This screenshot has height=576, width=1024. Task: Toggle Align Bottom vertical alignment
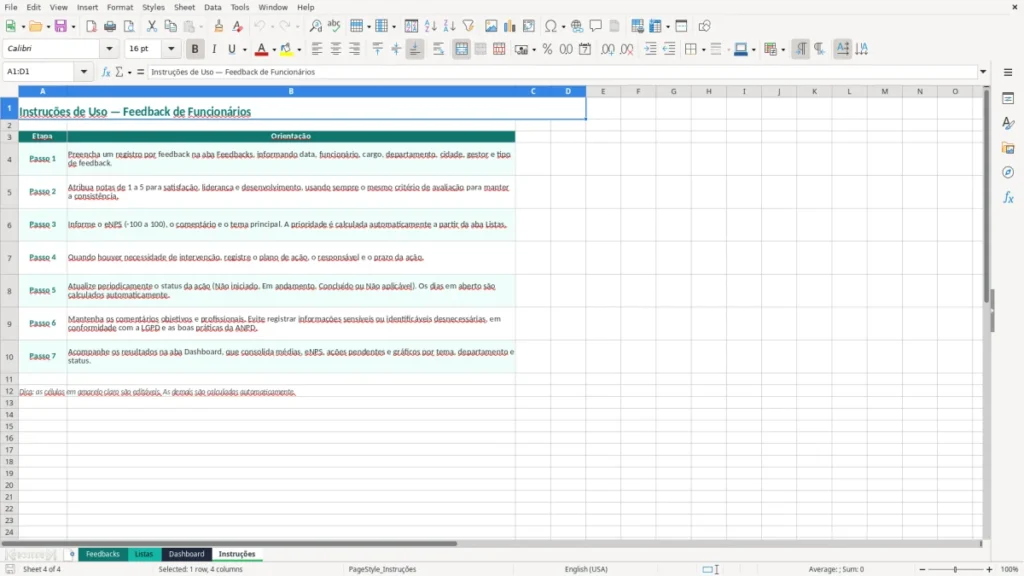[x=415, y=49]
